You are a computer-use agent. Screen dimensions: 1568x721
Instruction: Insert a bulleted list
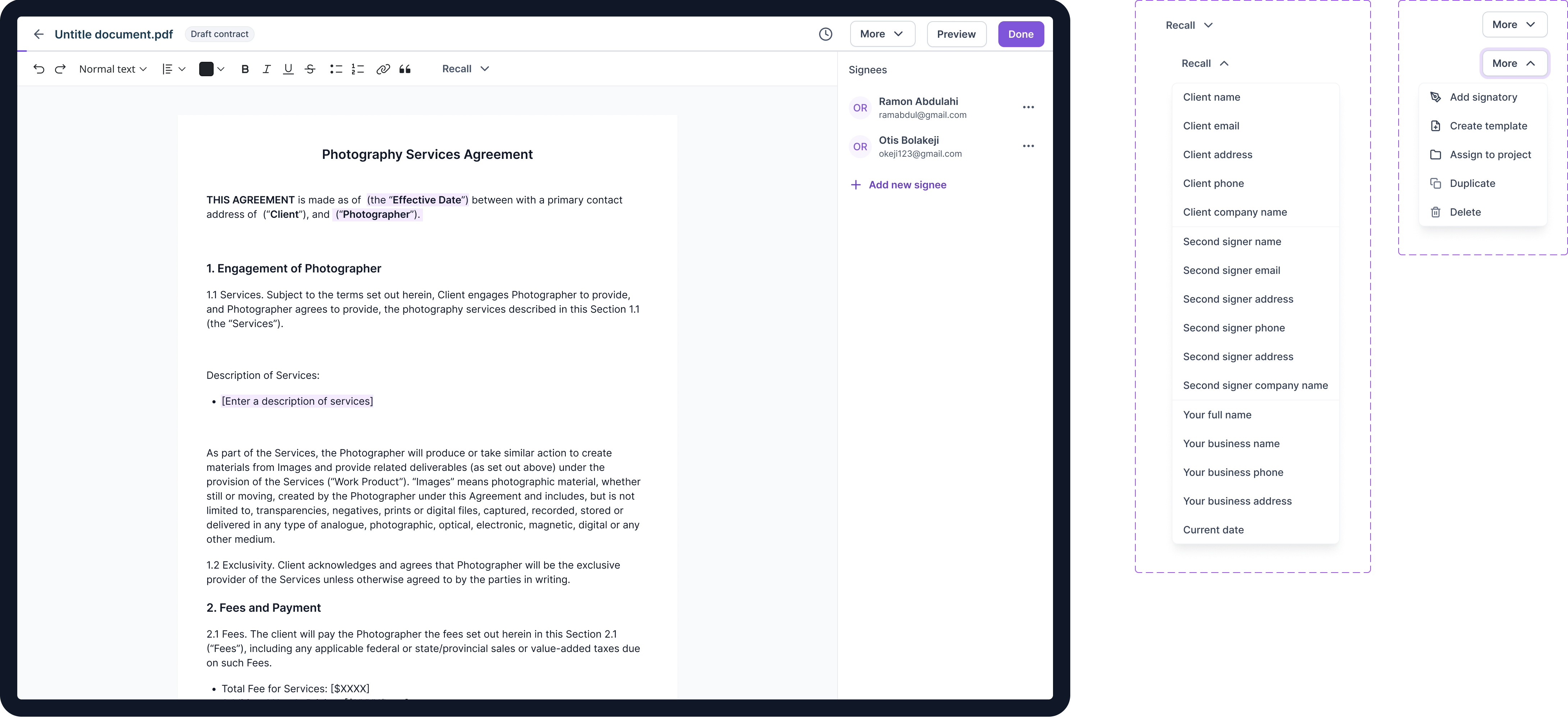point(336,69)
